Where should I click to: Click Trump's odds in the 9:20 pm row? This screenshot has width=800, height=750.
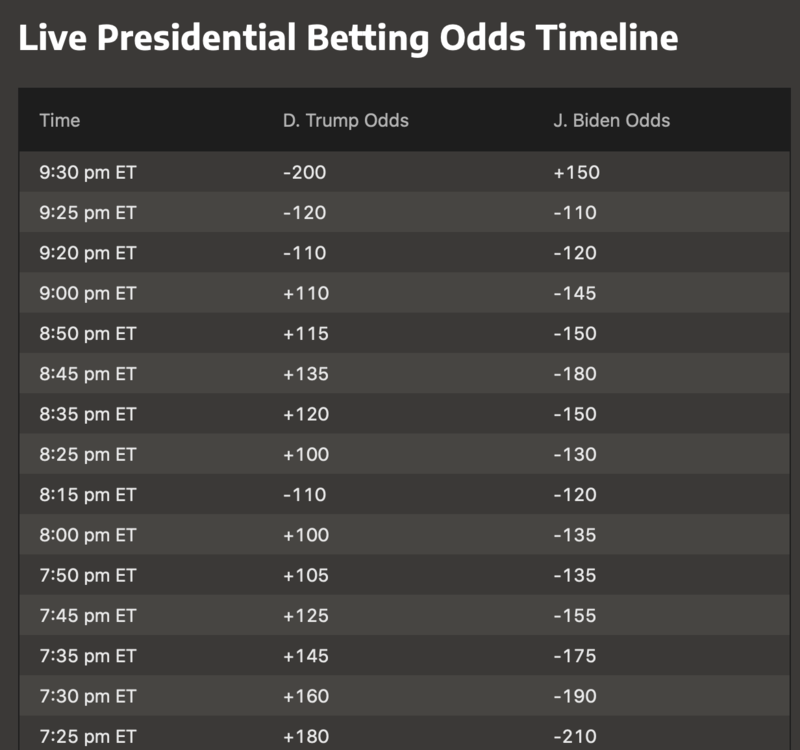pyautogui.click(x=304, y=253)
